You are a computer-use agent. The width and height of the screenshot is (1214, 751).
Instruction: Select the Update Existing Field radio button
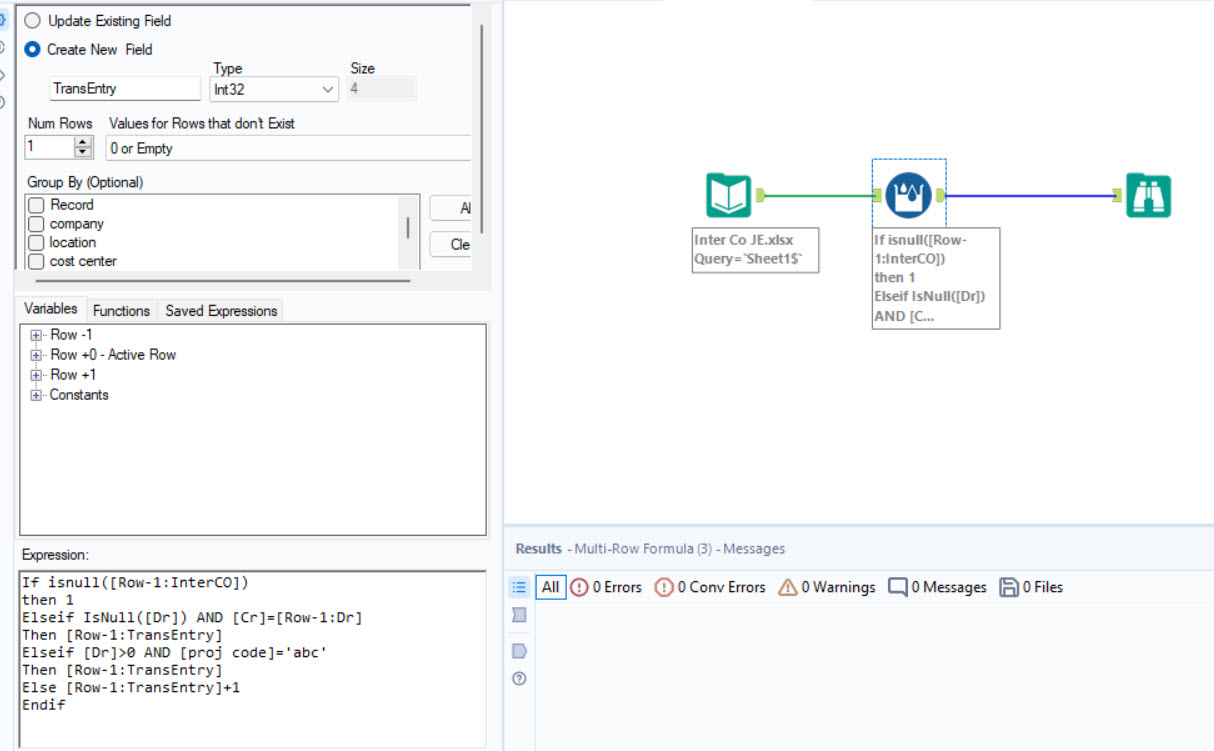point(30,20)
